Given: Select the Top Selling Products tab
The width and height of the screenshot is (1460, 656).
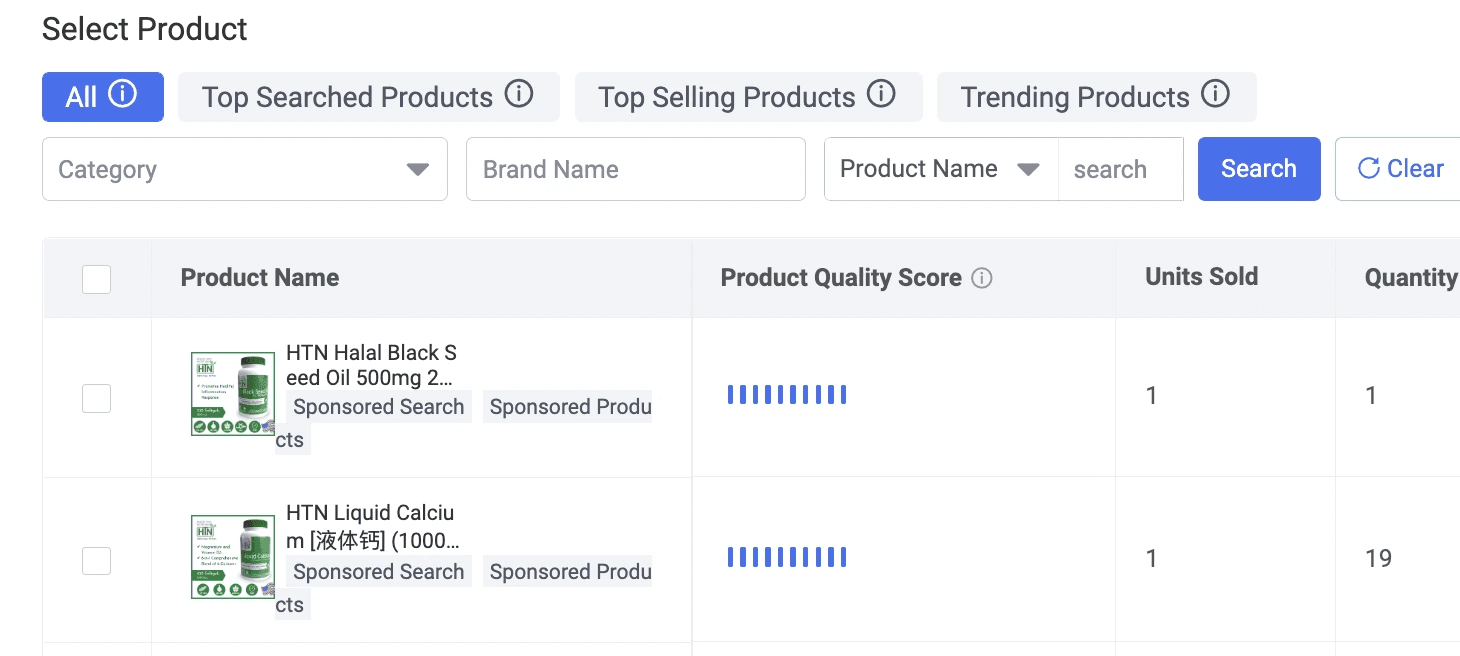Looking at the screenshot, I should pos(727,97).
